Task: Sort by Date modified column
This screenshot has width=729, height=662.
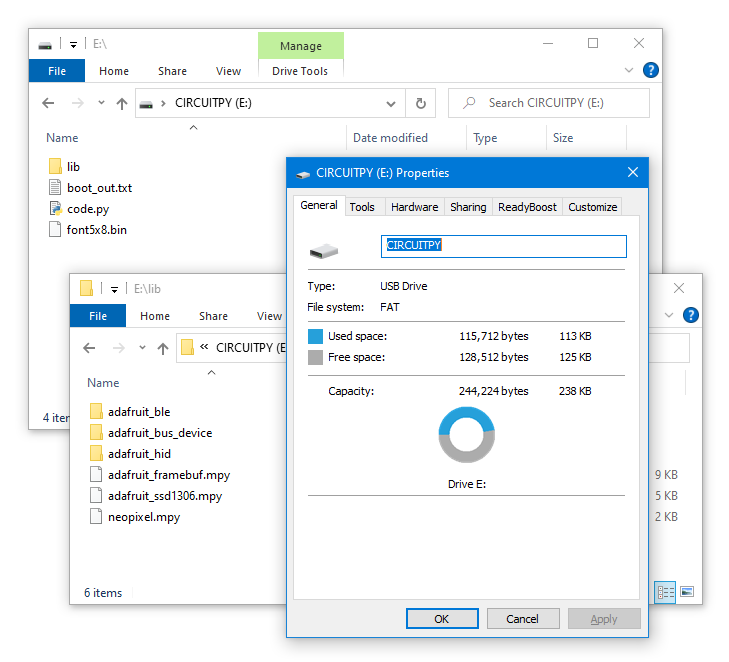Action: point(390,138)
